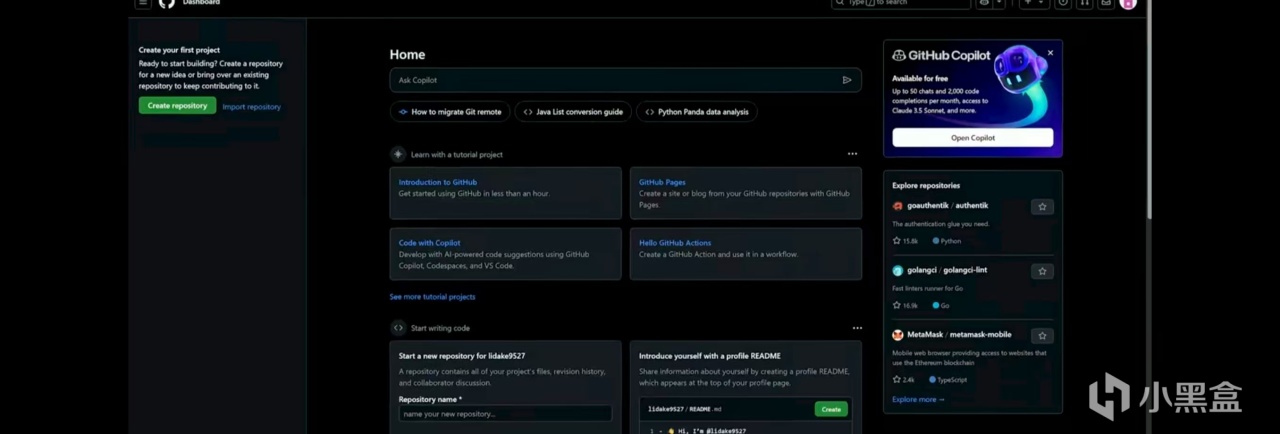Click the top search box
This screenshot has width=1280, height=434.
coord(901,3)
